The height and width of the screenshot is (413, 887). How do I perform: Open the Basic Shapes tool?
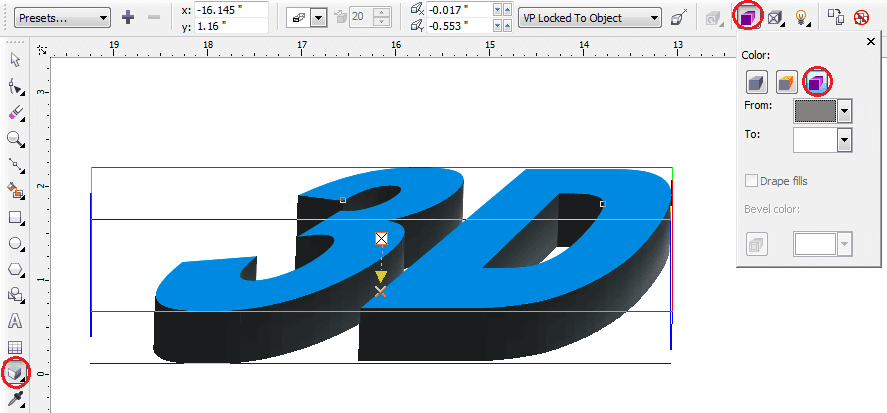coord(15,295)
